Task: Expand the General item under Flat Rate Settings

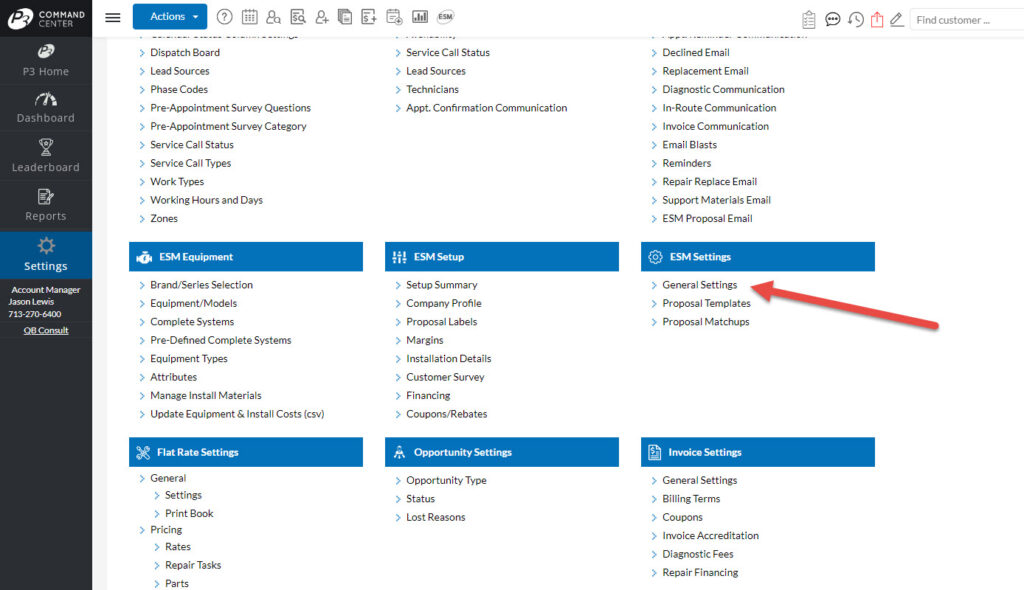Action: [x=168, y=478]
